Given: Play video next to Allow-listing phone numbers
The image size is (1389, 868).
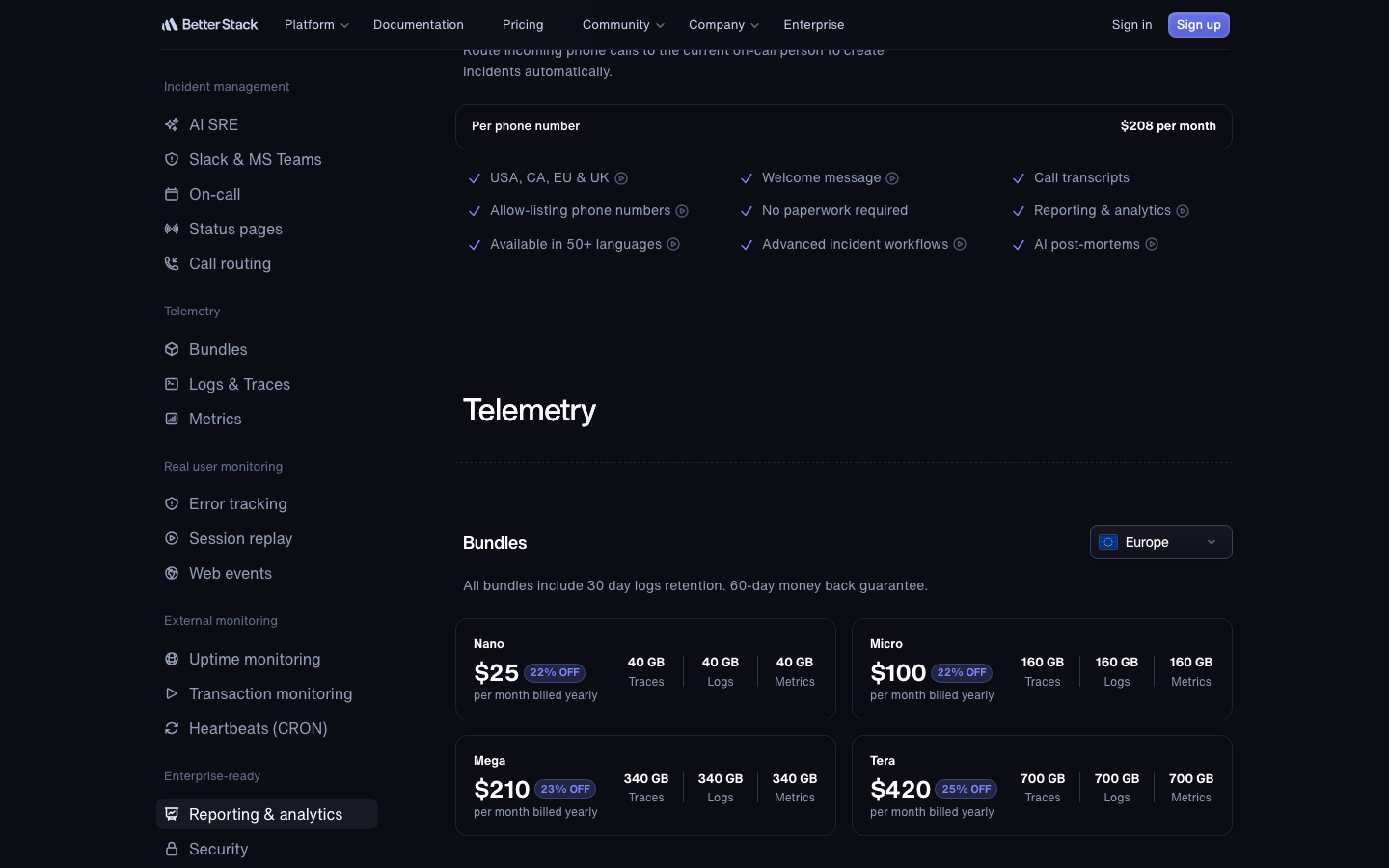Looking at the screenshot, I should (x=682, y=211).
